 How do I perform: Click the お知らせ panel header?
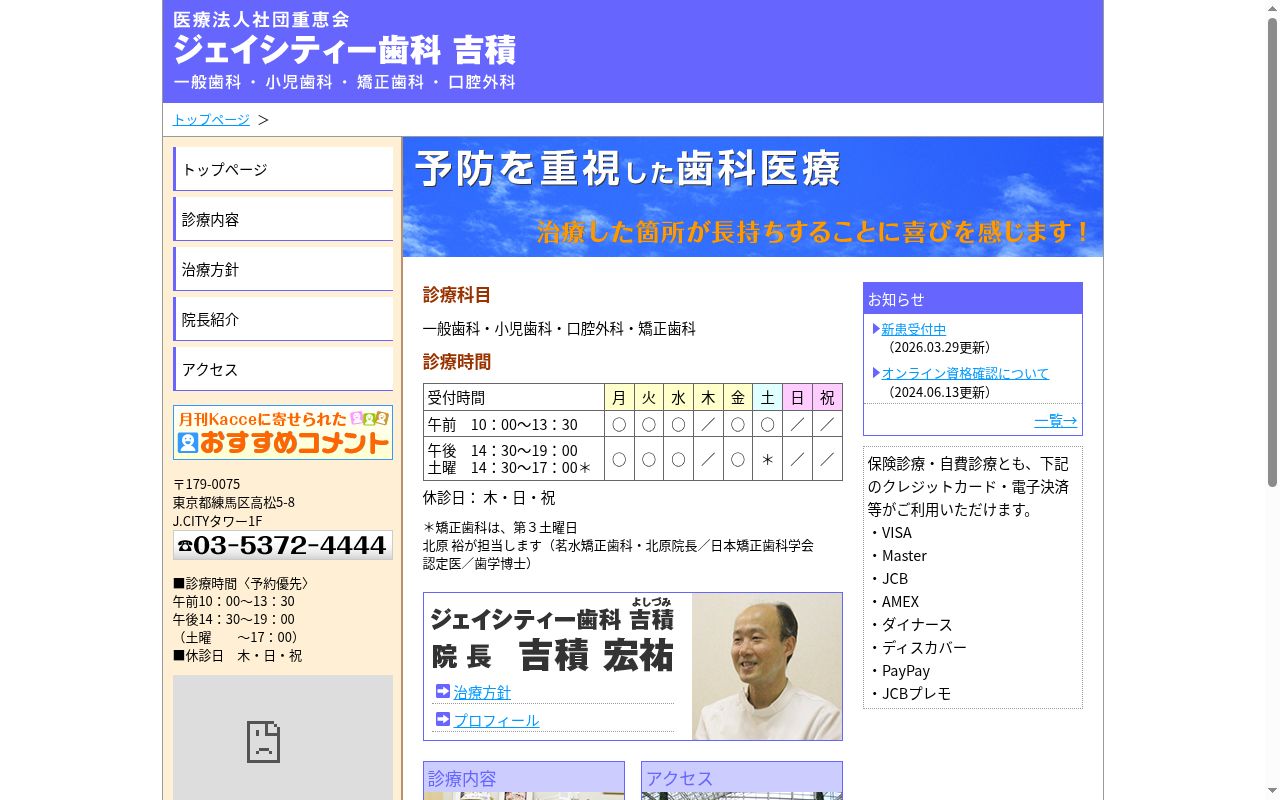973,299
